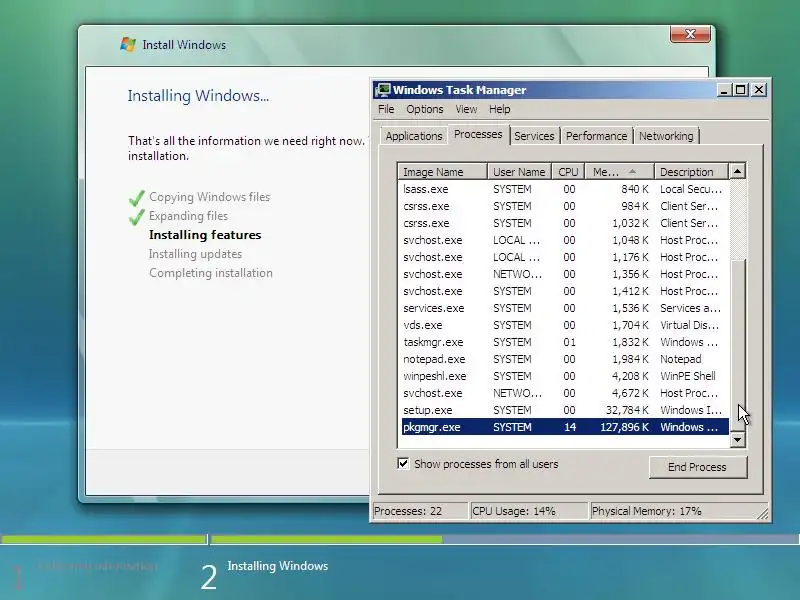Select the notepad.exe process row
800x600 pixels.
[x=565, y=359]
